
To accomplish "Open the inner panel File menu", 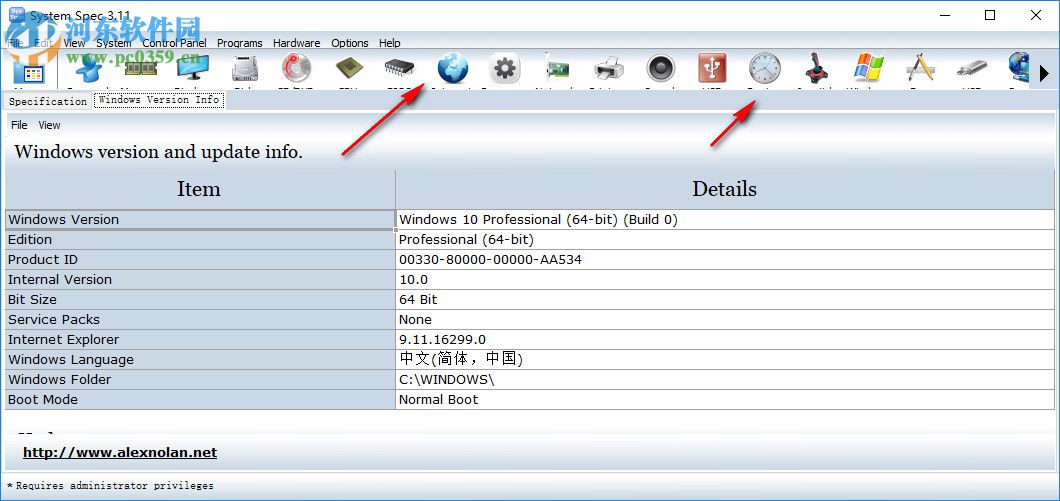I will (x=19, y=125).
